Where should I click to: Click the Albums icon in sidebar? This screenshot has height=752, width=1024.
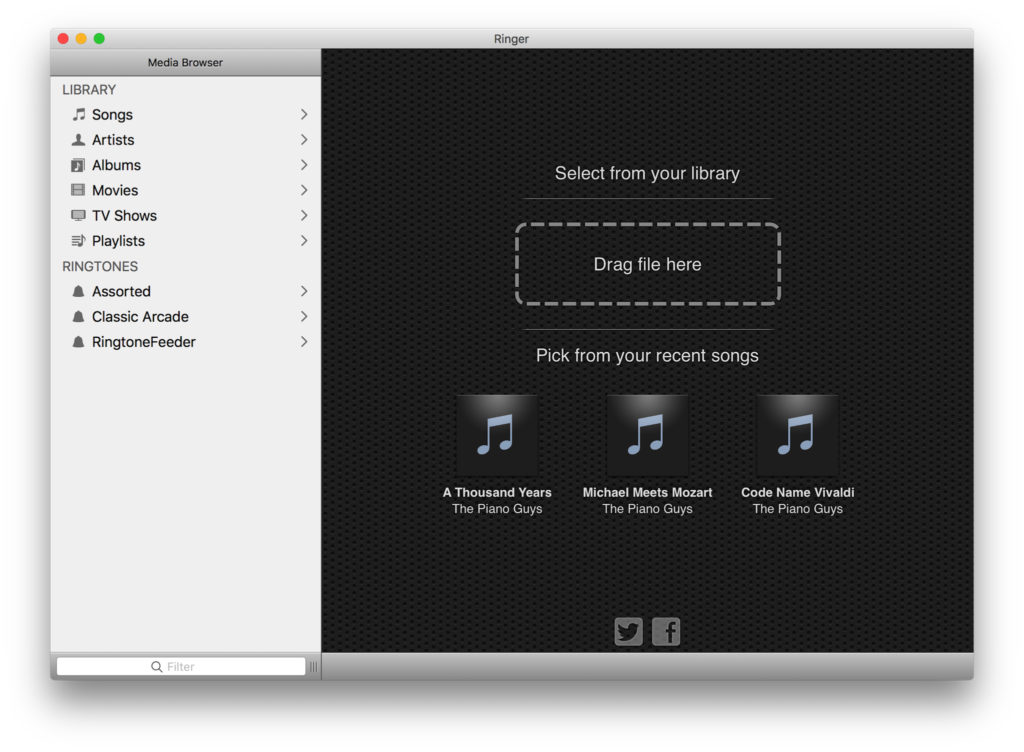coord(78,165)
